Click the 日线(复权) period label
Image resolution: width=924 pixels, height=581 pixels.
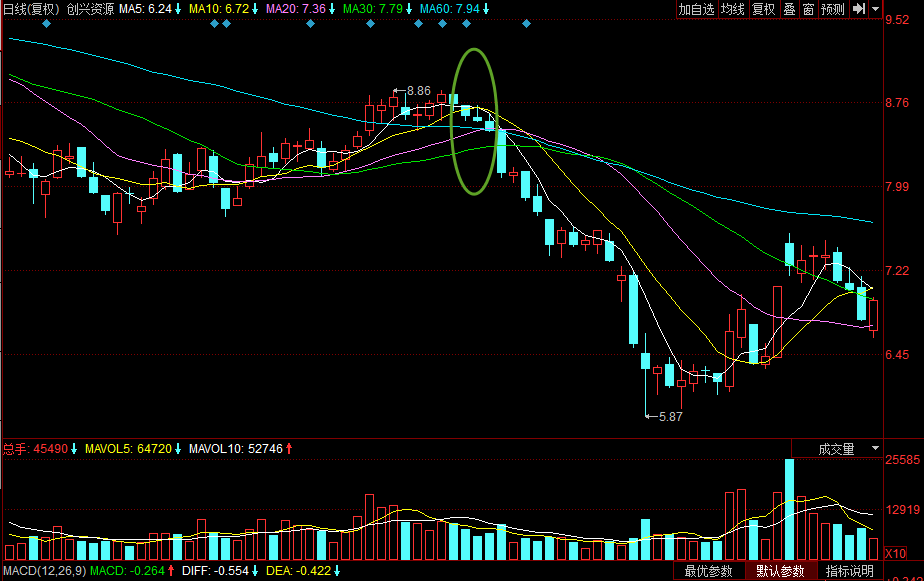[32, 9]
